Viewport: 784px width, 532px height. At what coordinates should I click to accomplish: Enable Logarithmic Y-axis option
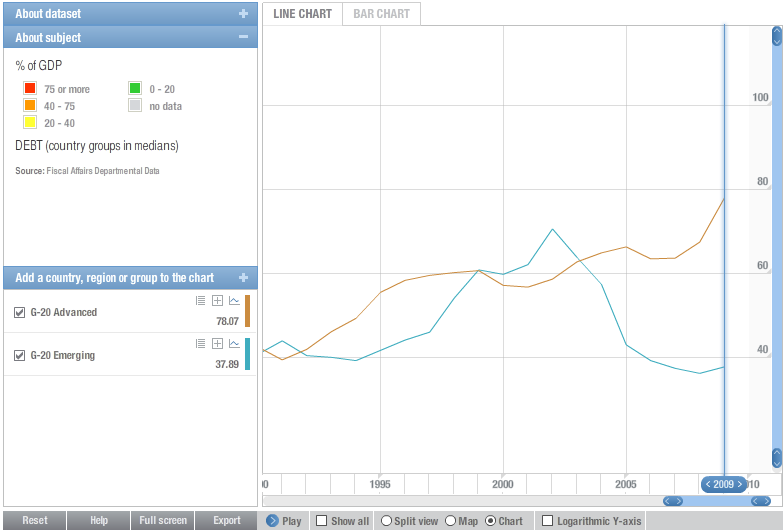point(548,520)
